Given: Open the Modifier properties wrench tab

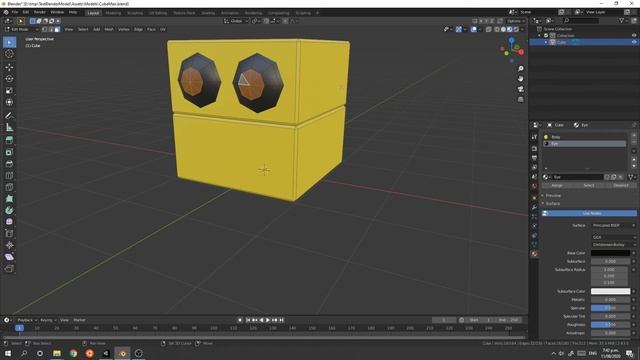Looking at the screenshot, I should pos(534,208).
